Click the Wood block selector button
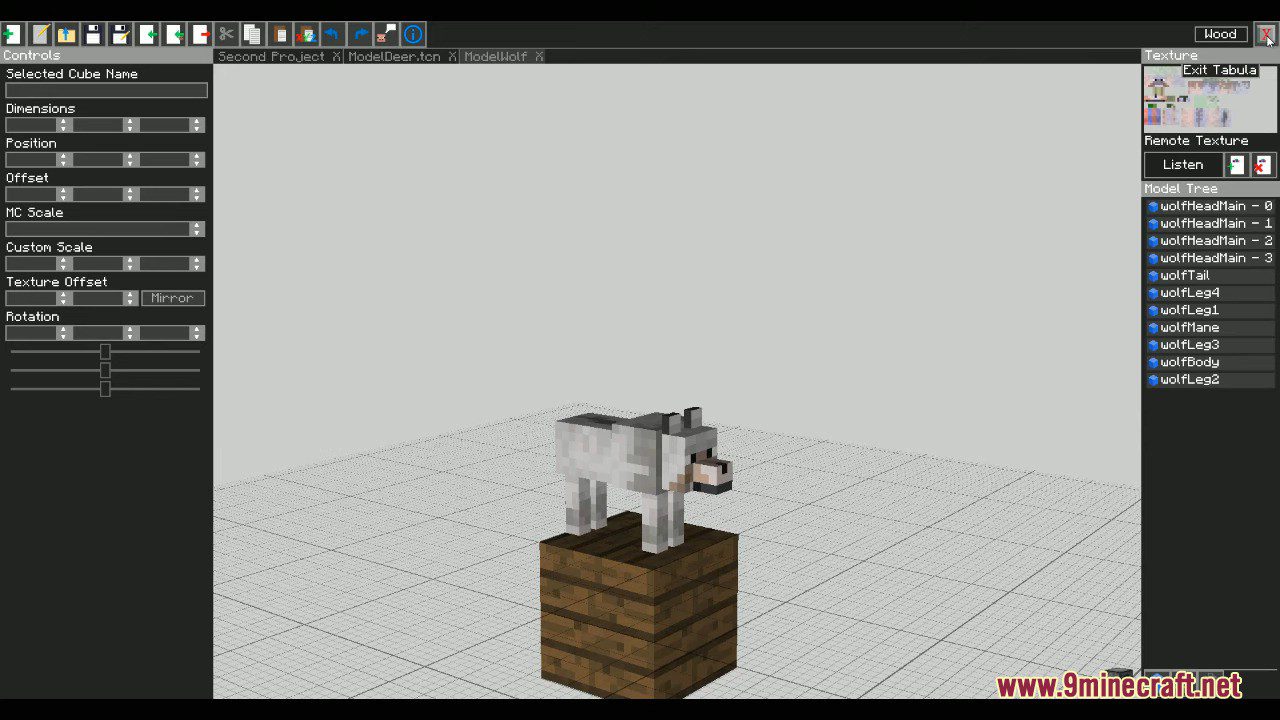Viewport: 1280px width, 720px height. pyautogui.click(x=1220, y=34)
